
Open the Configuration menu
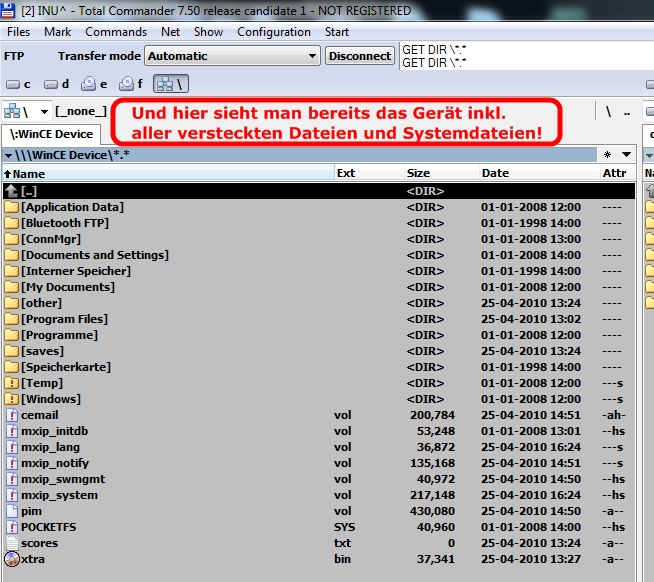[x=274, y=32]
